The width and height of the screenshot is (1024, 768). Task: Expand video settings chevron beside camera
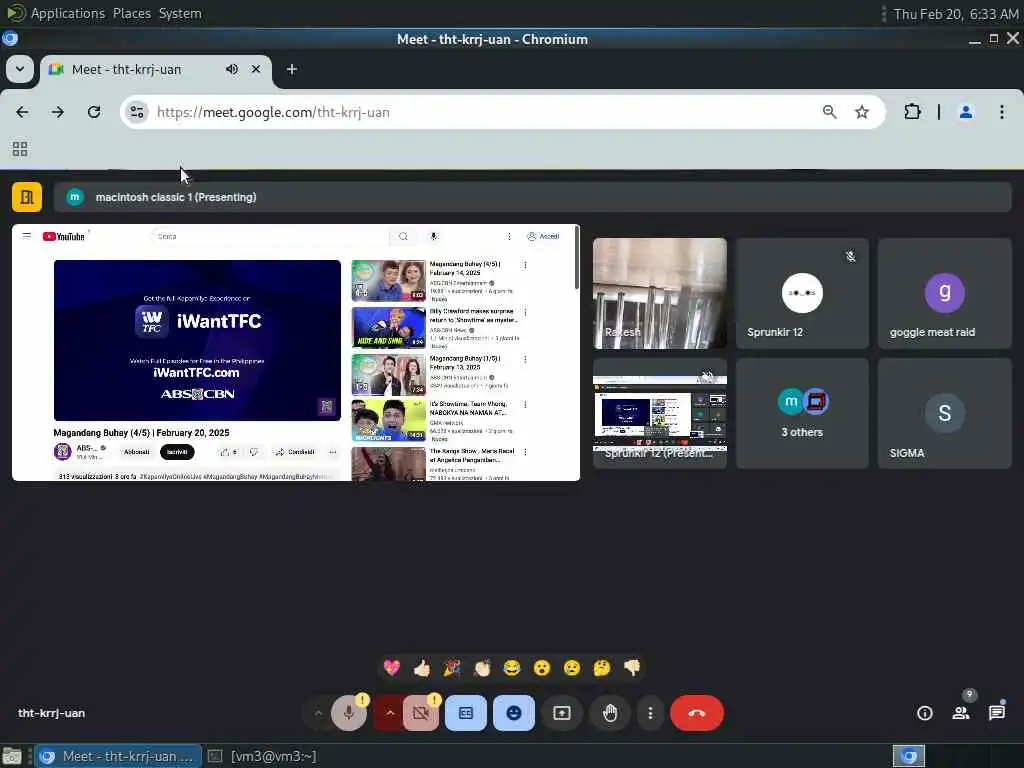click(390, 713)
